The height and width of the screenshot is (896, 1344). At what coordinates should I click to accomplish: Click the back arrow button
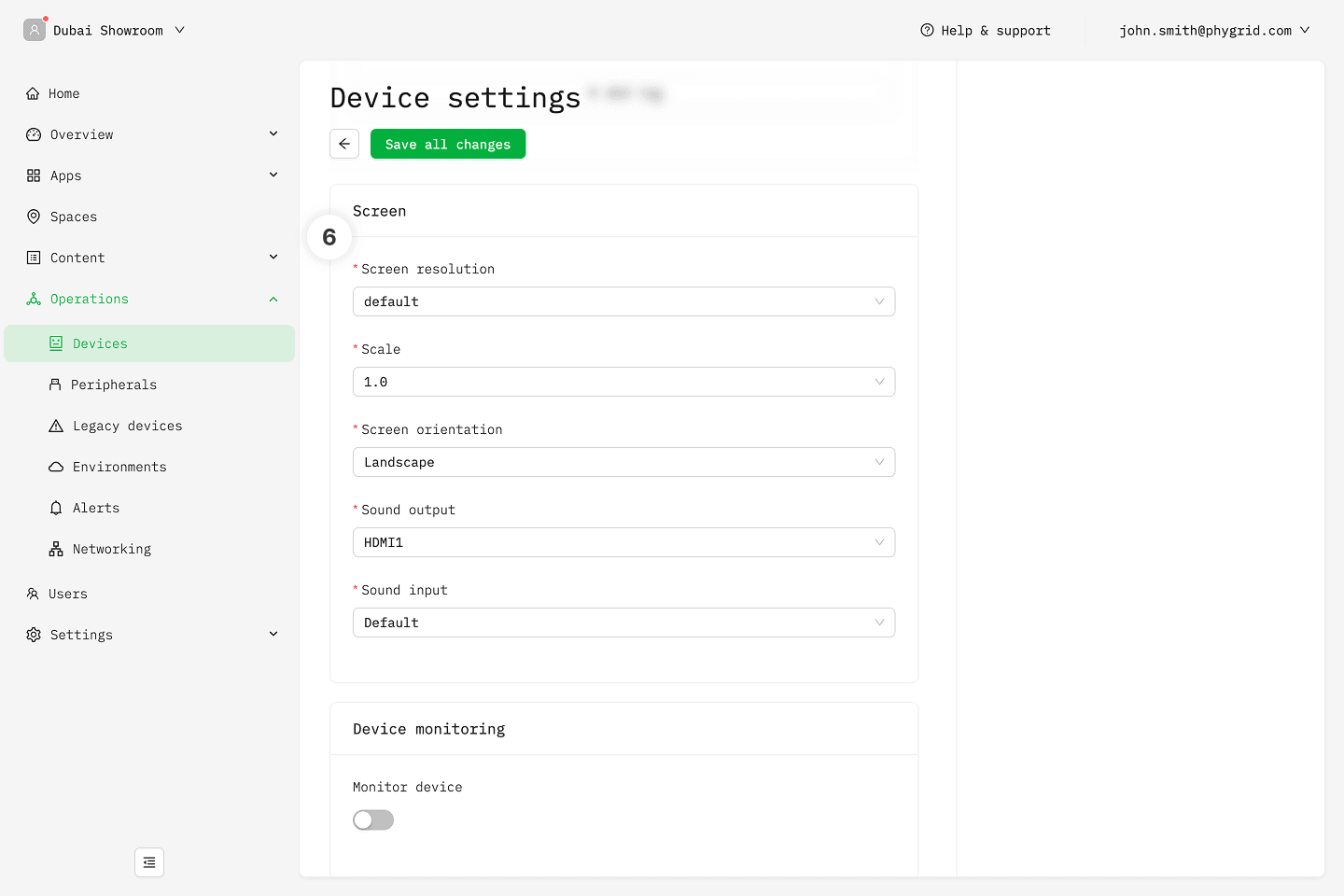pyautogui.click(x=344, y=144)
